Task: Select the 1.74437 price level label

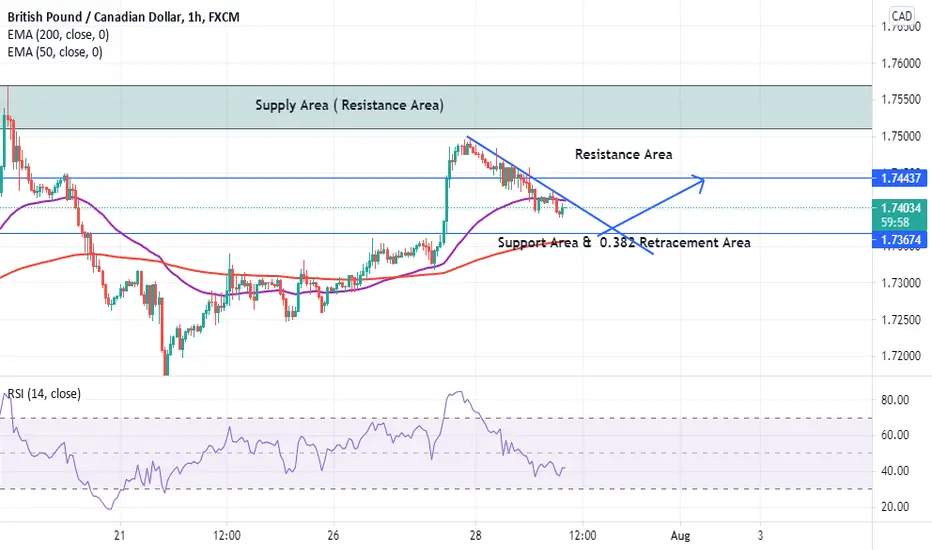Action: tap(900, 178)
